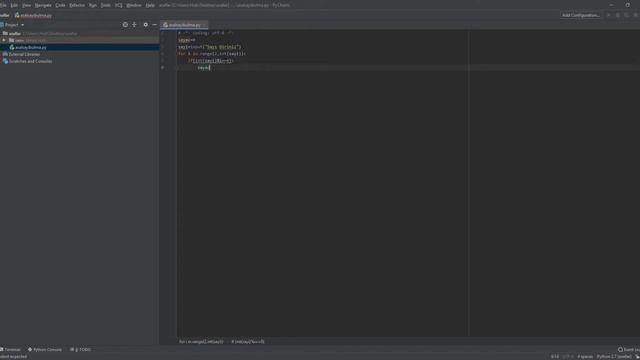Open the Refactor menu
This screenshot has width=640, height=360.
tap(77, 5)
